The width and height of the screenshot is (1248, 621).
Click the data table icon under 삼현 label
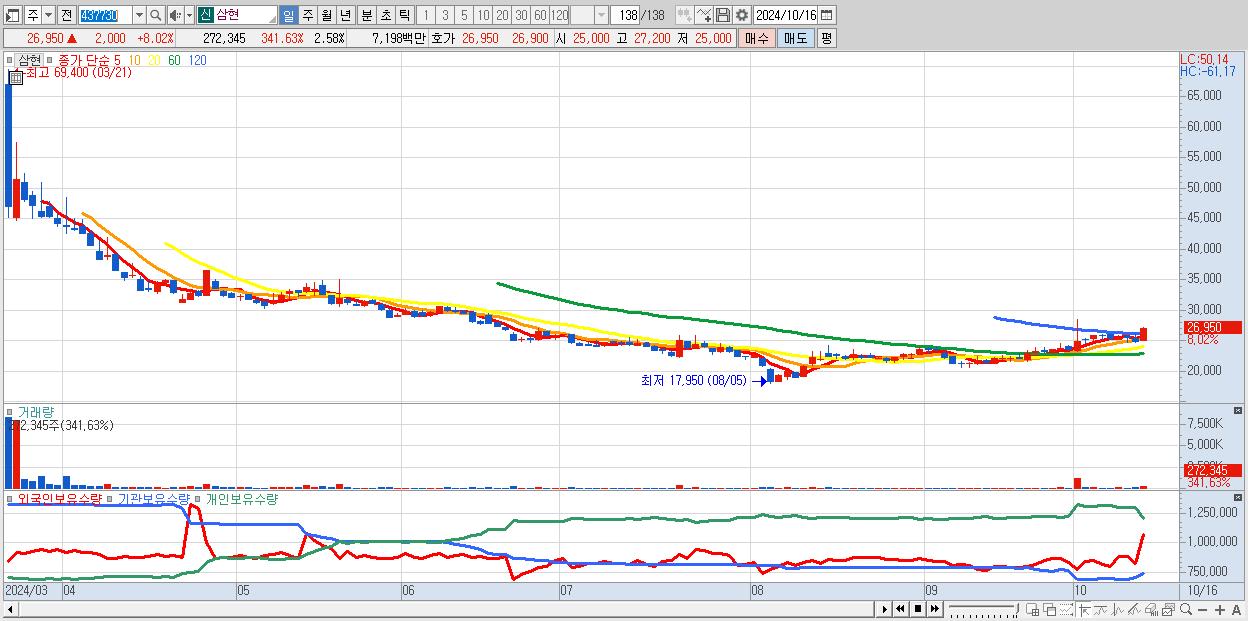(x=15, y=76)
